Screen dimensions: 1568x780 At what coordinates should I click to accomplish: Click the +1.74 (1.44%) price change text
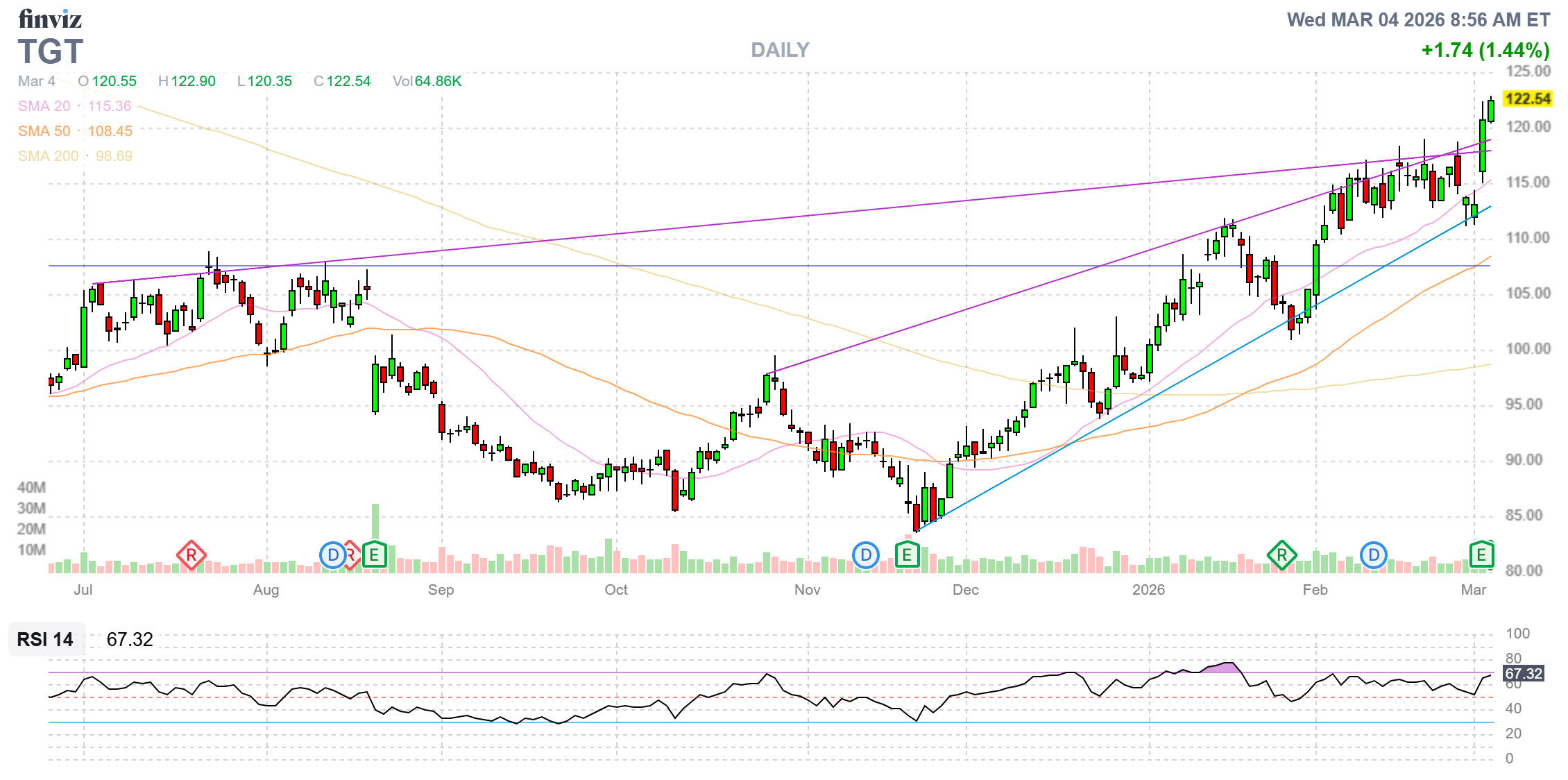tap(1485, 50)
